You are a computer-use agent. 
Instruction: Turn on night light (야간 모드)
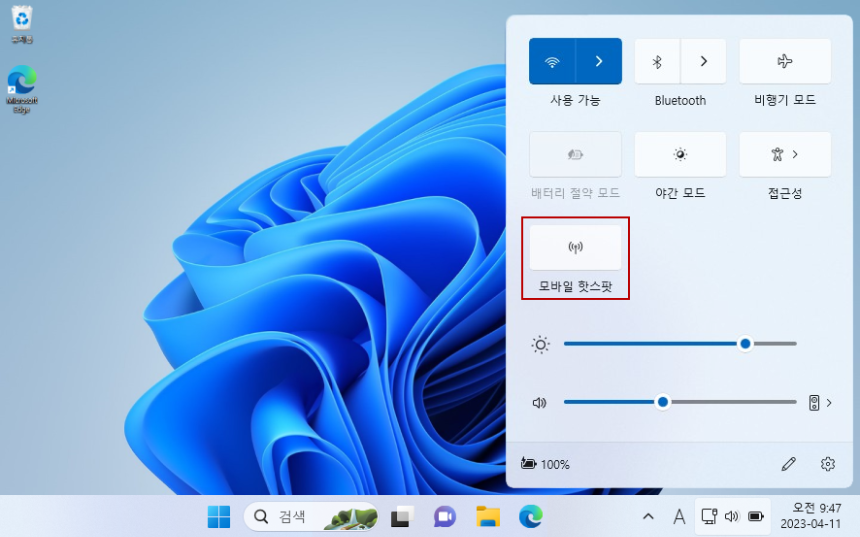pos(680,154)
